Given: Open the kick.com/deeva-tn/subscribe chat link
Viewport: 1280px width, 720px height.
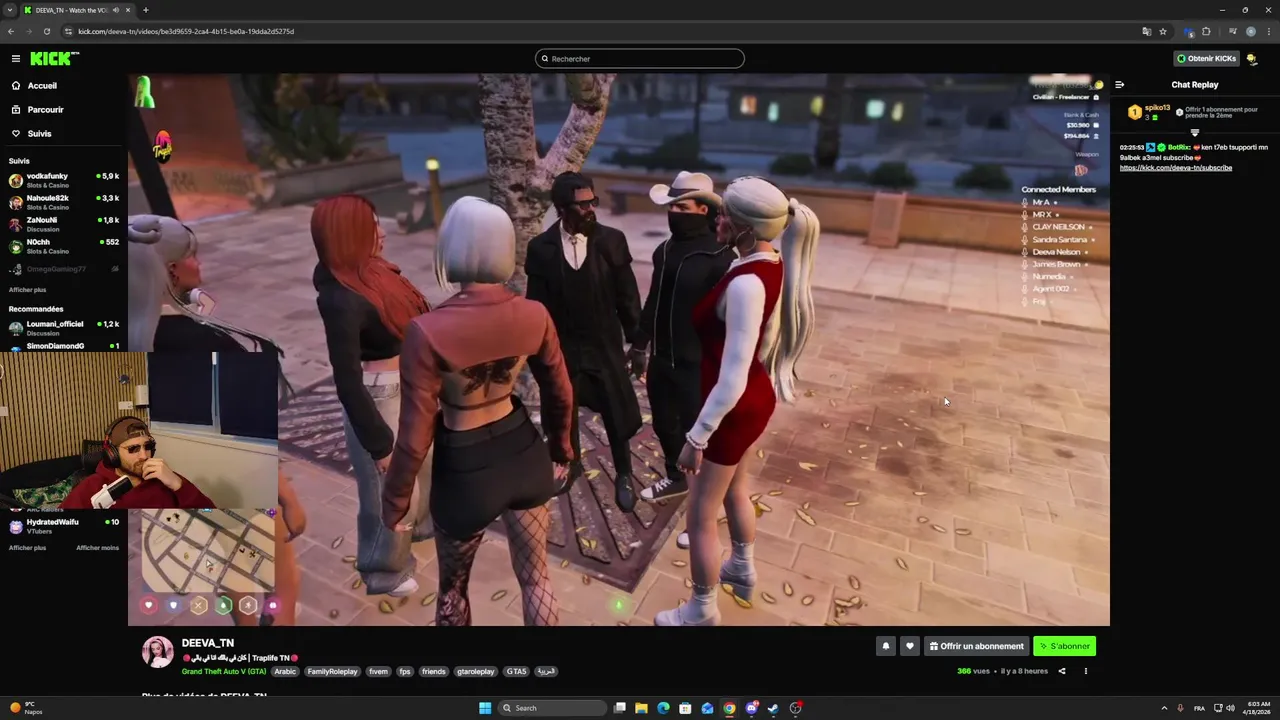Looking at the screenshot, I should point(1176,168).
